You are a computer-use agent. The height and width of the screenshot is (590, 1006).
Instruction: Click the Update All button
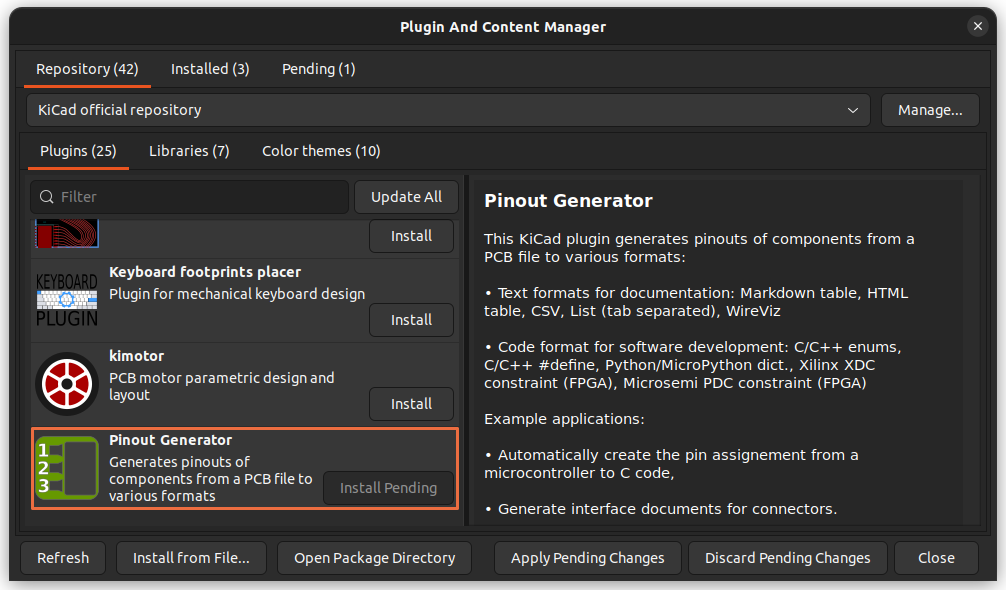tap(406, 197)
